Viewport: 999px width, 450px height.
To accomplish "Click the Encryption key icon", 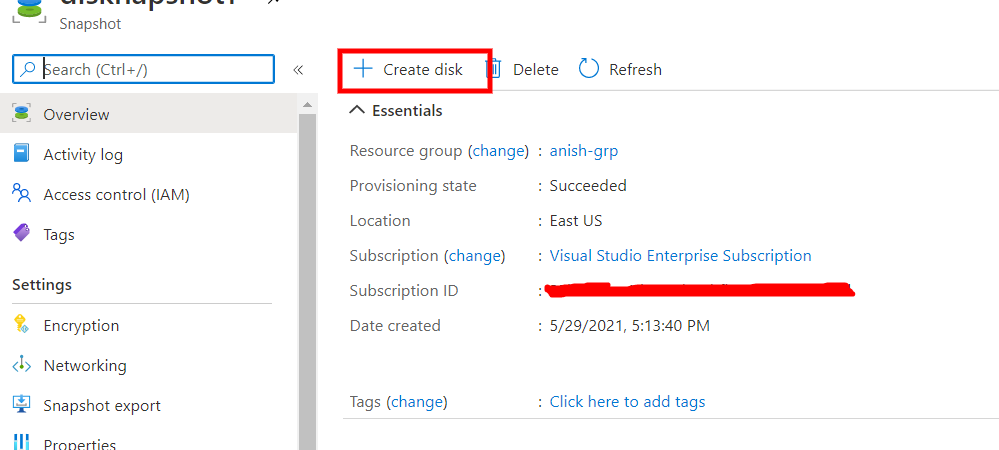I will click(x=22, y=325).
